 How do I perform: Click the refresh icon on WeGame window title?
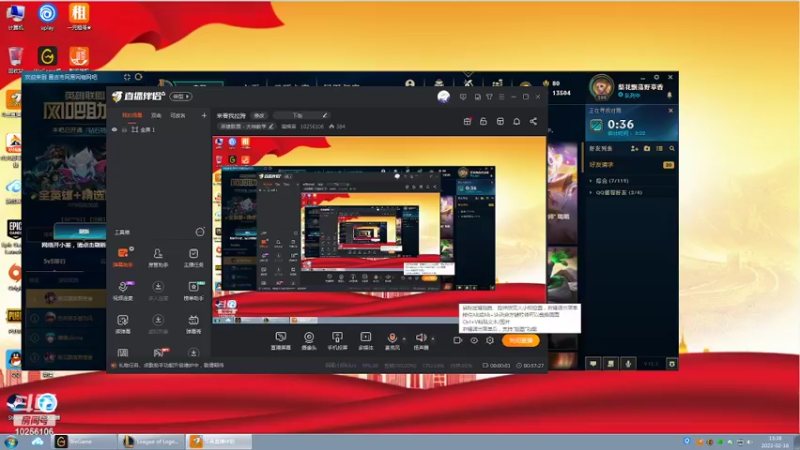click(138, 77)
